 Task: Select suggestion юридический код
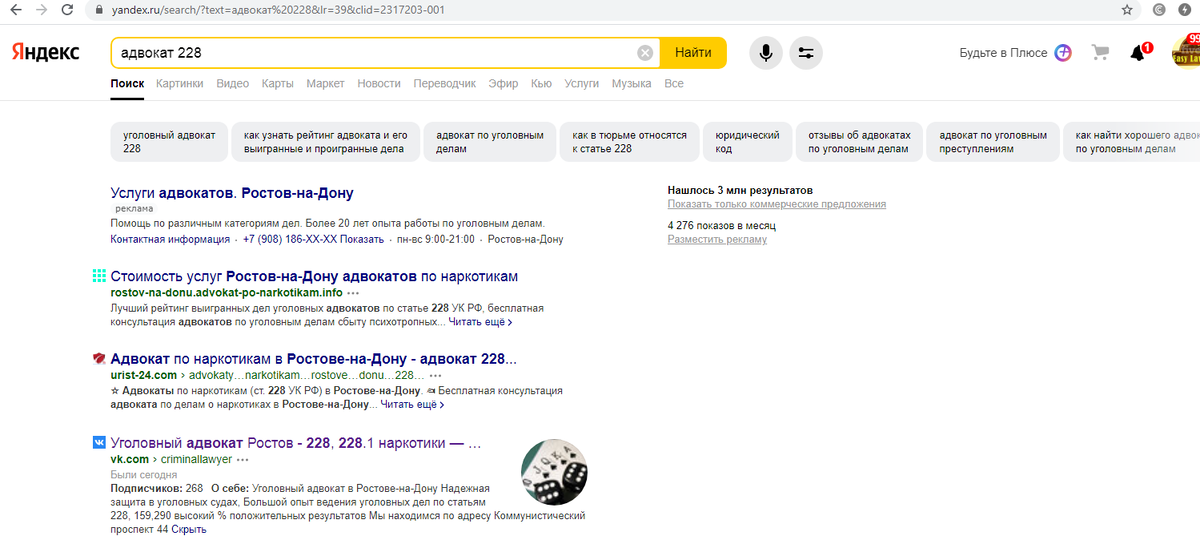[x=748, y=141]
